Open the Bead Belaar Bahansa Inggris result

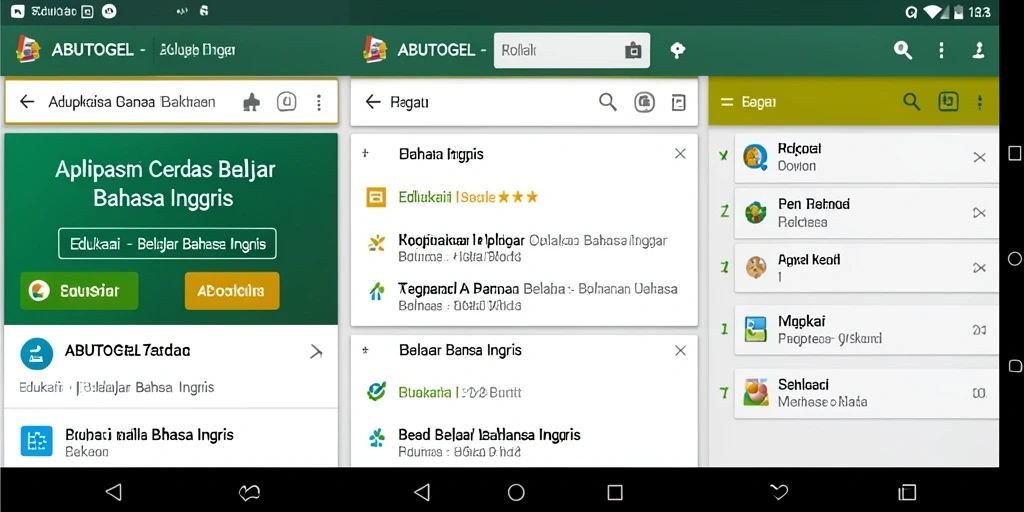524,442
